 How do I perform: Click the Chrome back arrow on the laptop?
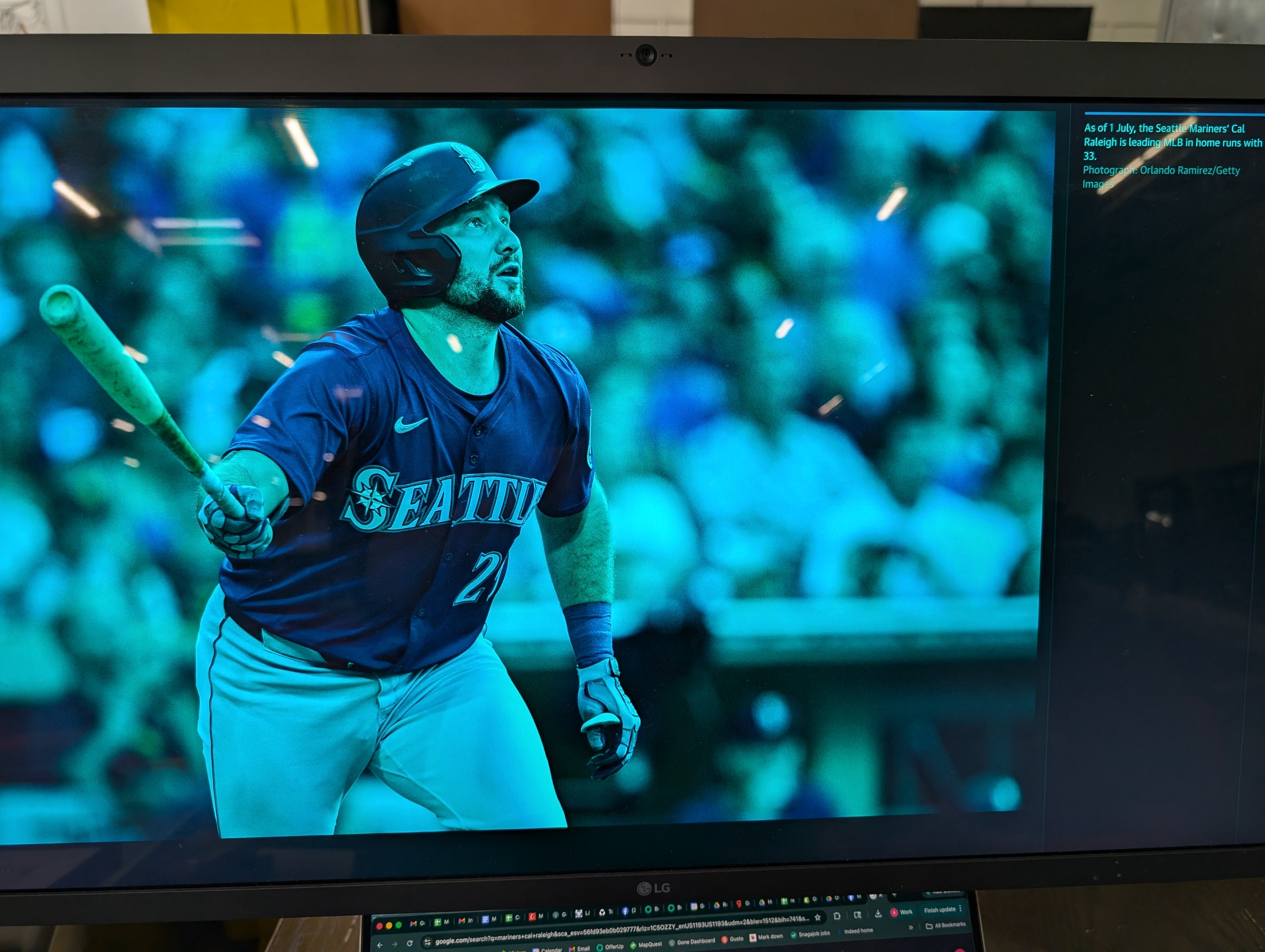click(380, 945)
